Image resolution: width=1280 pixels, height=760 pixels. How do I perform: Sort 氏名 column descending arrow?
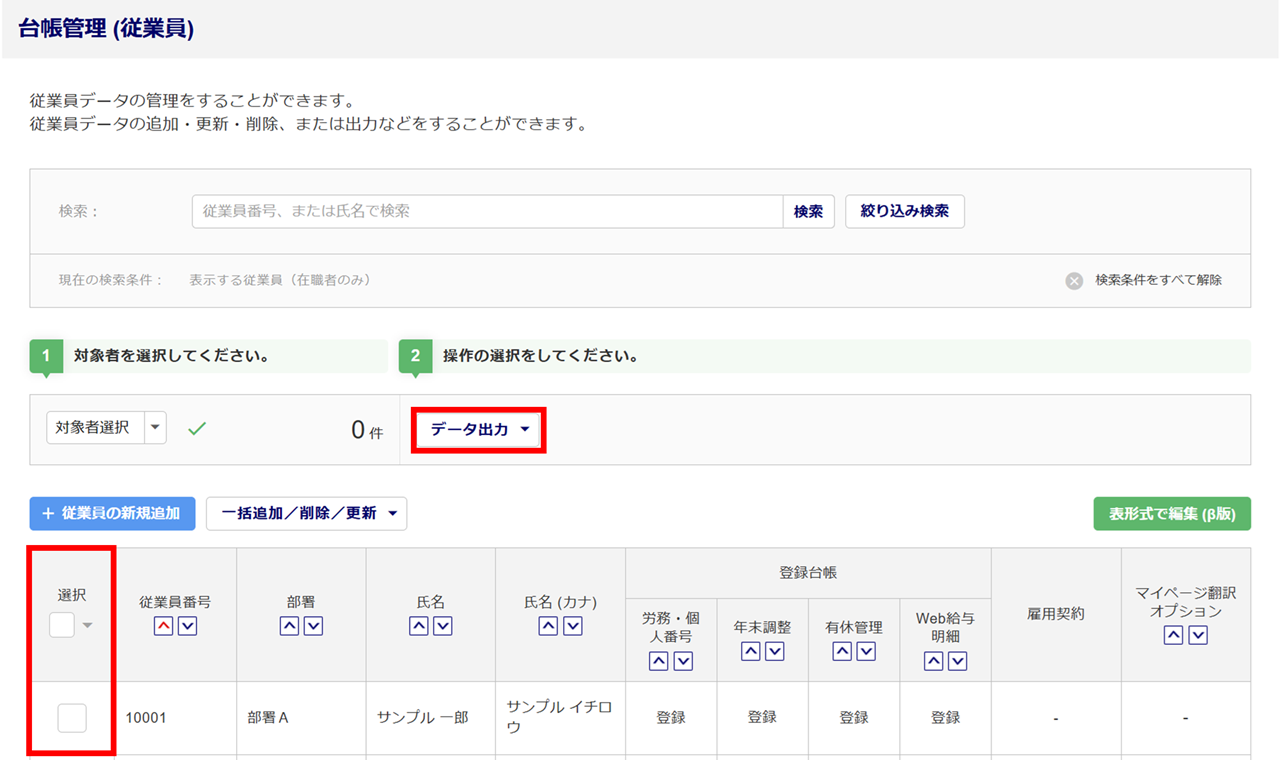click(443, 626)
